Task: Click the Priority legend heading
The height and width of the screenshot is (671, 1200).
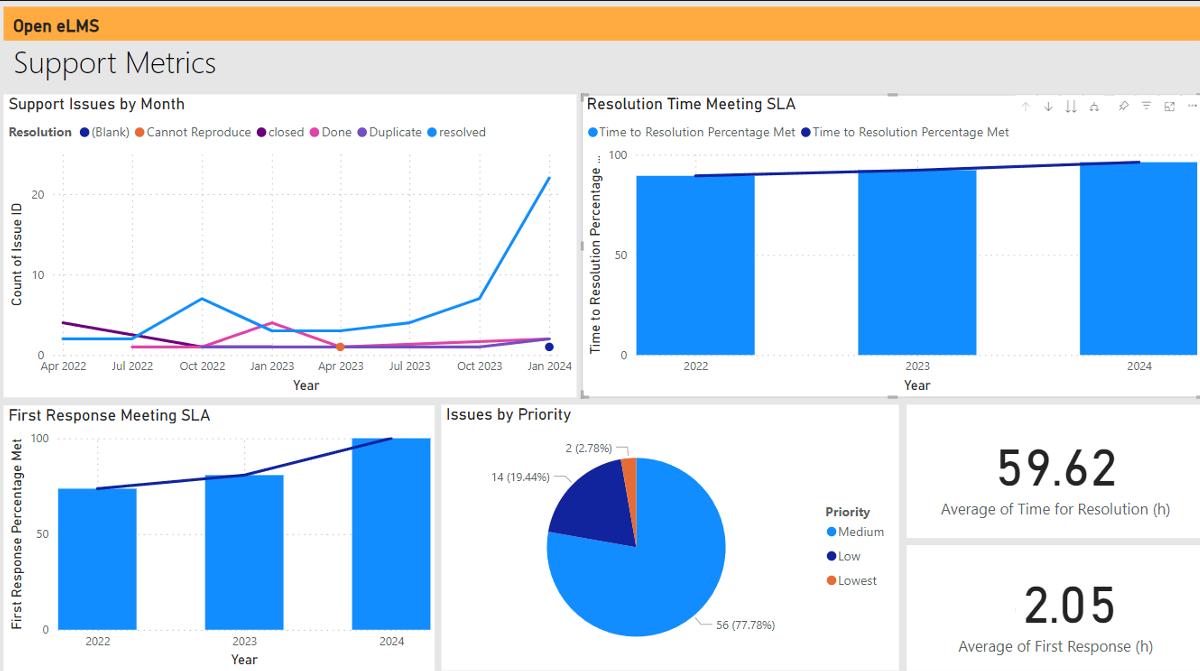Action: click(x=848, y=512)
